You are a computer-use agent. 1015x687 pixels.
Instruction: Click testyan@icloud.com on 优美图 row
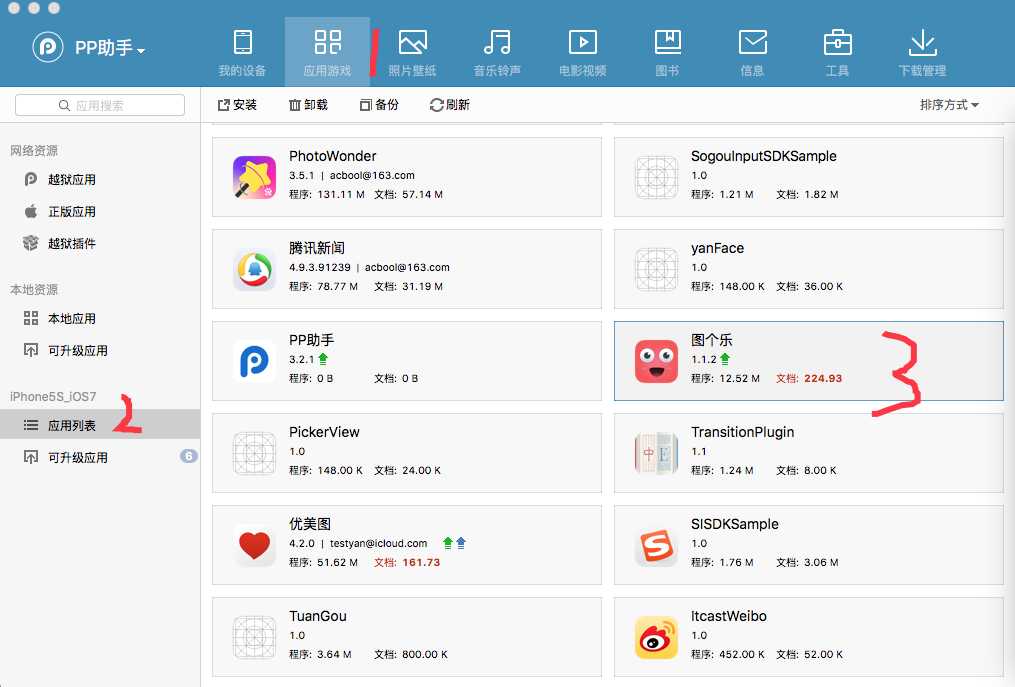pos(379,543)
